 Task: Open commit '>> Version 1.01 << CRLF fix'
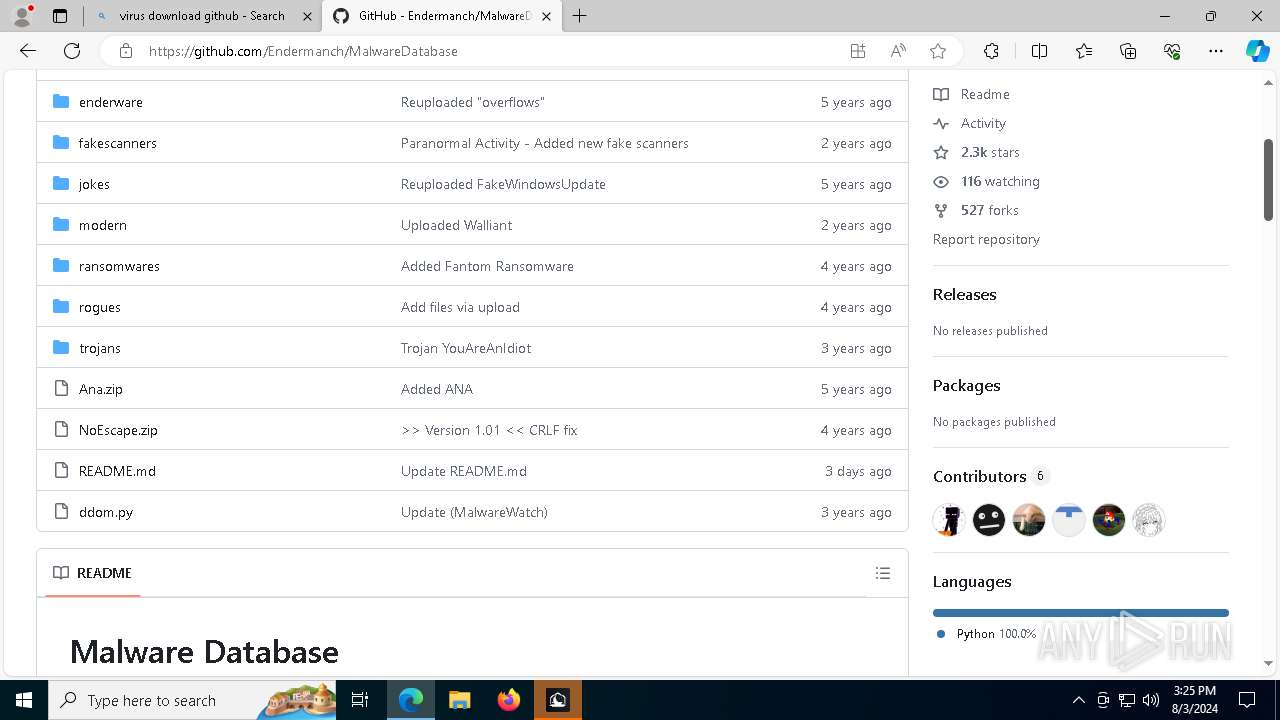[x=489, y=430]
